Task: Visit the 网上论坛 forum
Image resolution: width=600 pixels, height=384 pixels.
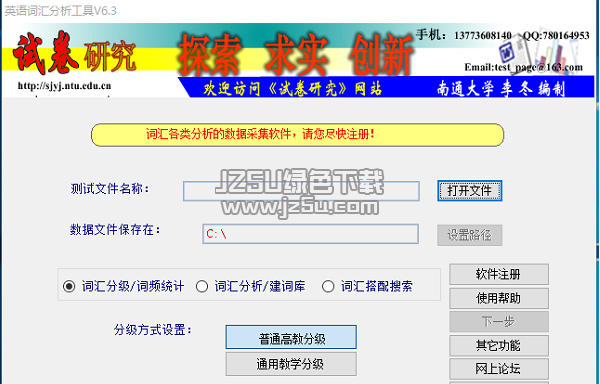Action: (x=499, y=369)
